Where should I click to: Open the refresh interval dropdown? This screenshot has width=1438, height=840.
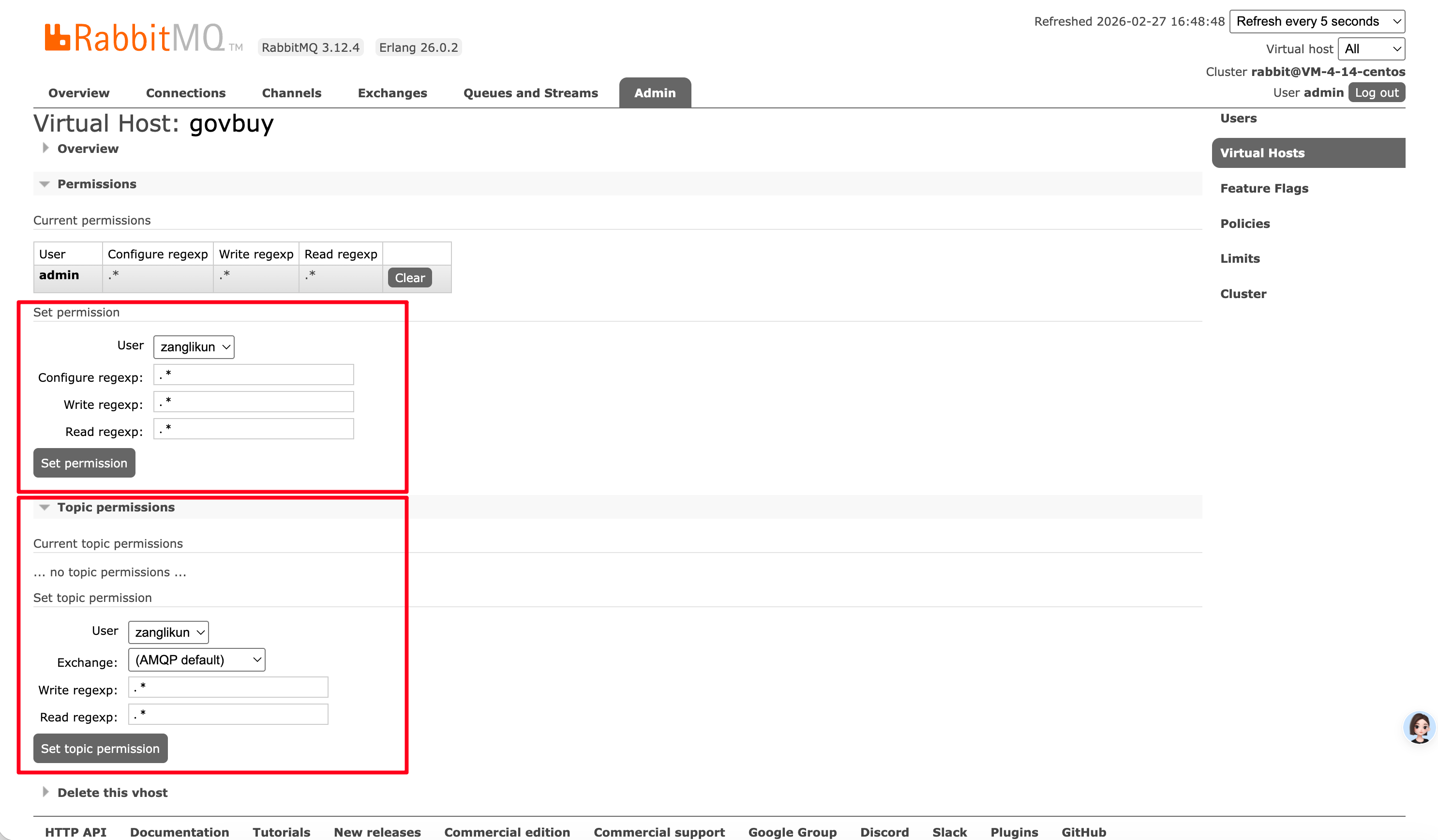(x=1317, y=21)
